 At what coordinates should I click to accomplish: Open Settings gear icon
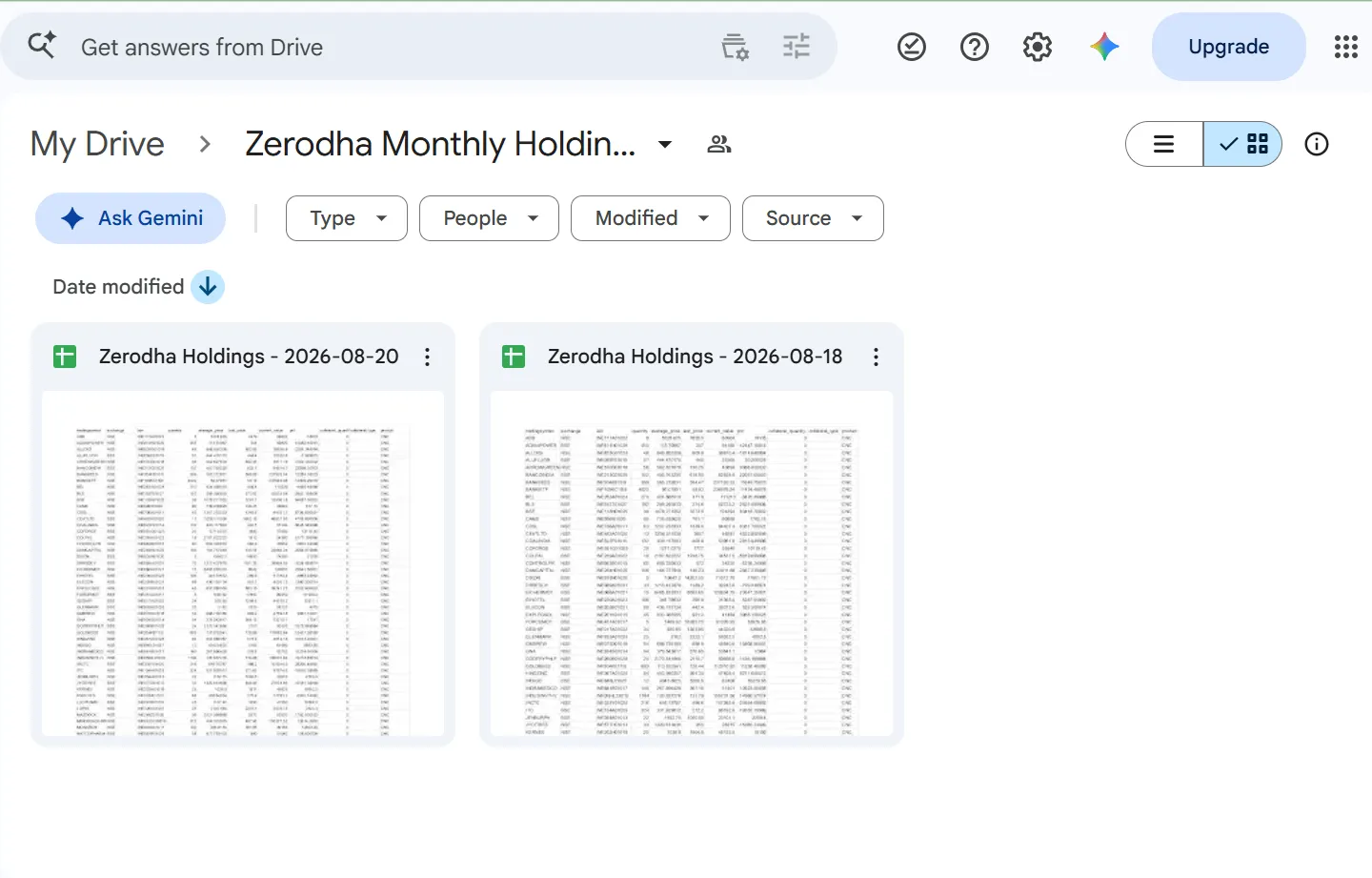click(1038, 47)
